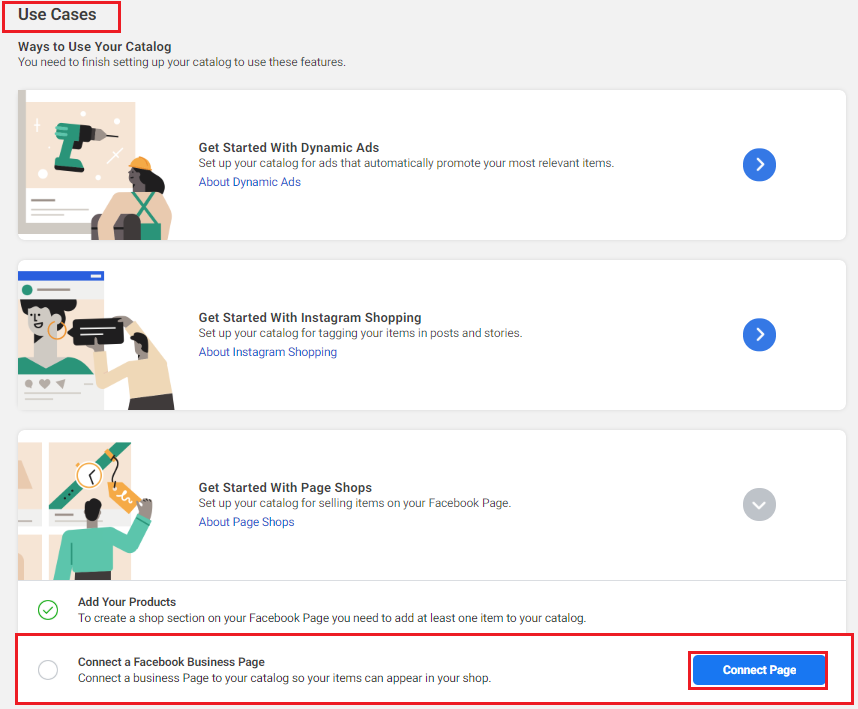Open the About Dynamic Ads link
The image size is (858, 709).
pyautogui.click(x=250, y=182)
